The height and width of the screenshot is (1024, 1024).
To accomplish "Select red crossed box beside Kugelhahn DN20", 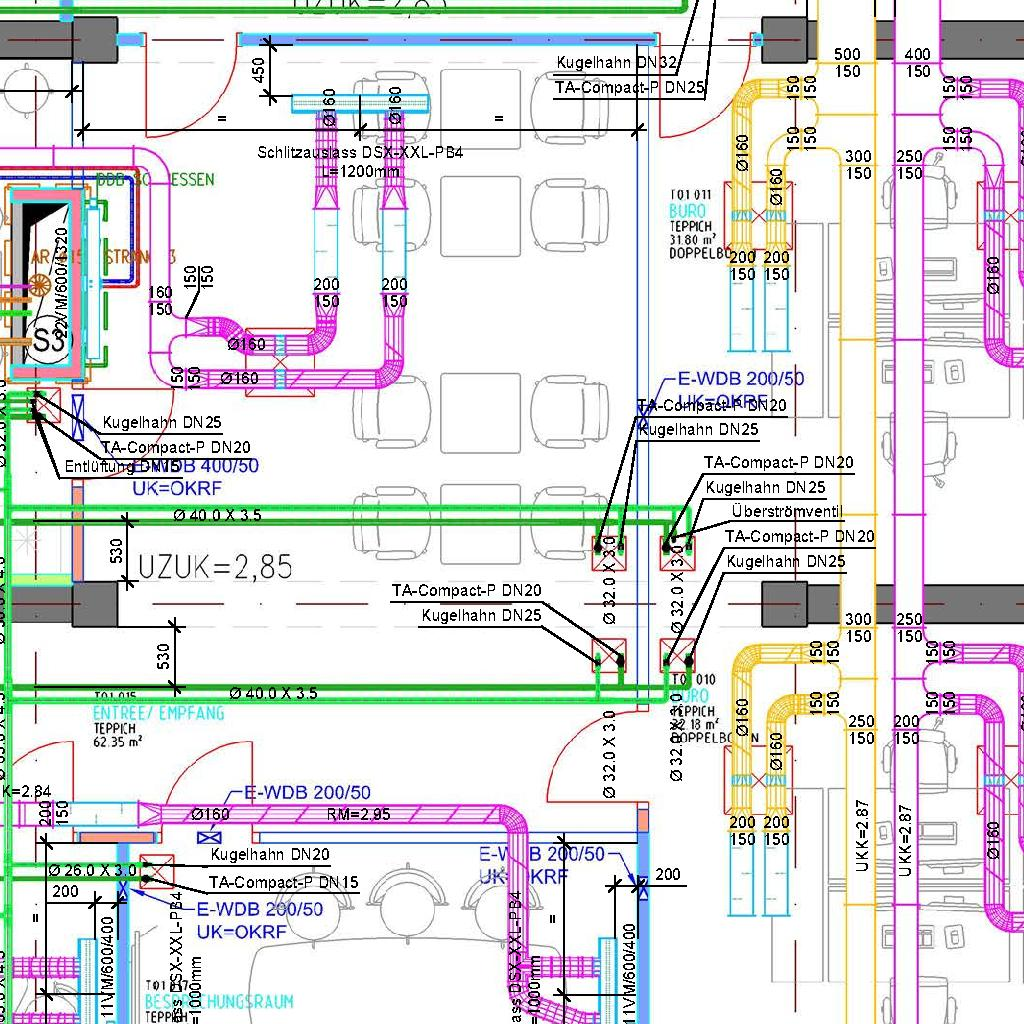I will coord(158,872).
